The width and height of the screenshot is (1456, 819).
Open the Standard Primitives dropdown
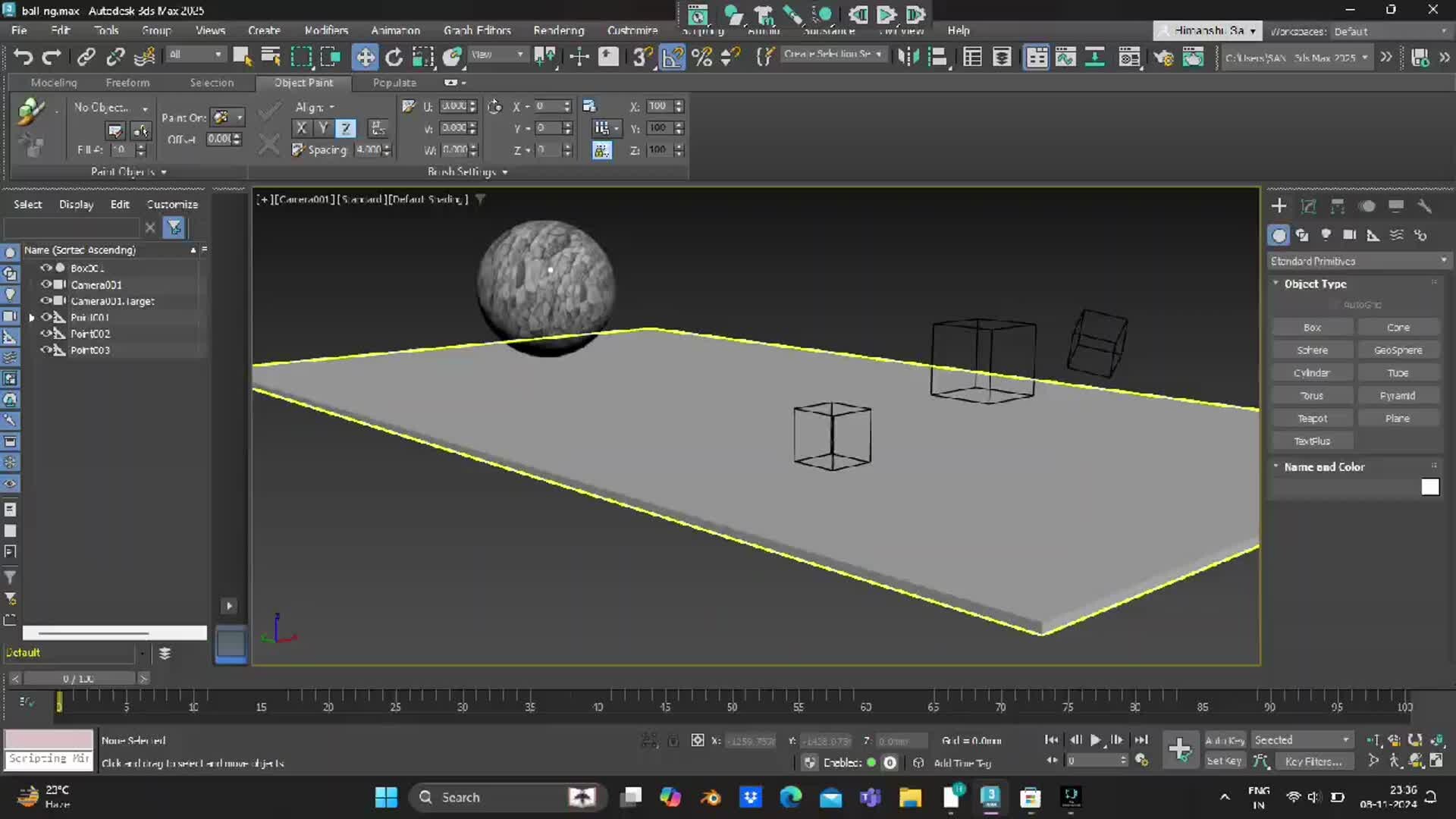coord(1357,261)
